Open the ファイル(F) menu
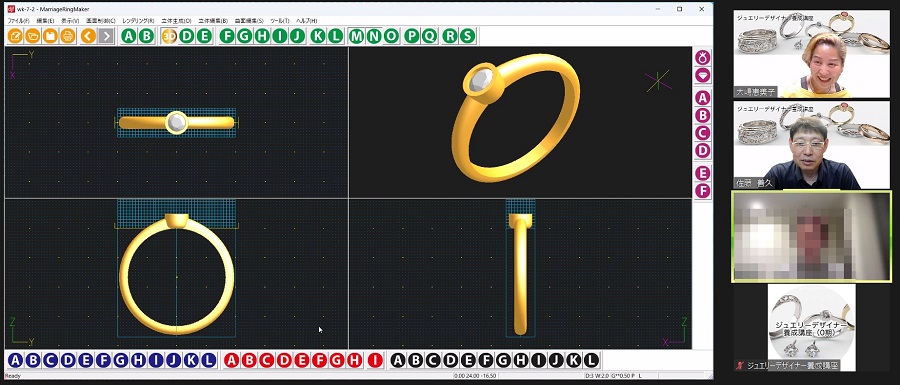 18,21
